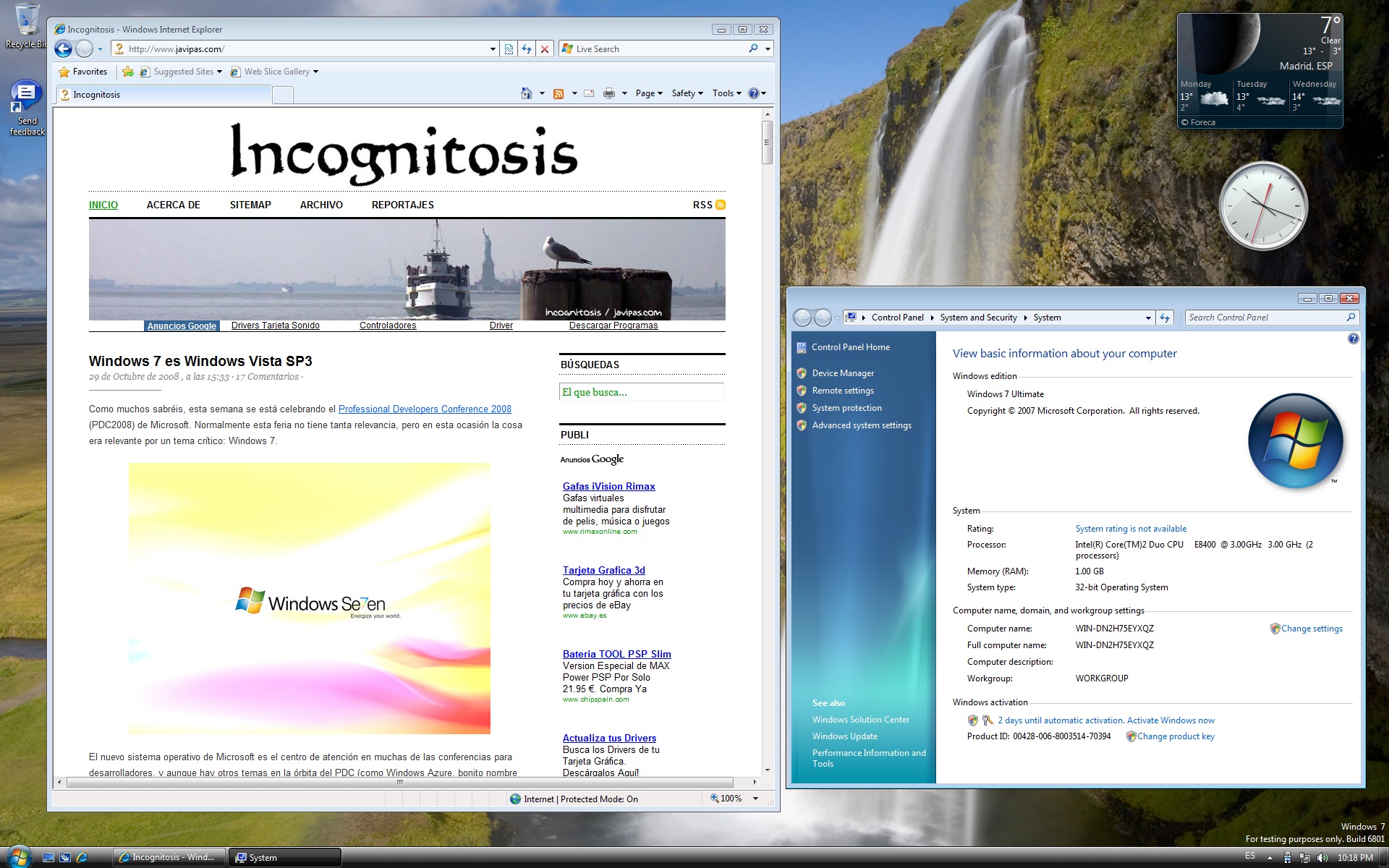Open the Page menu in IE
1389x868 pixels.
point(649,93)
